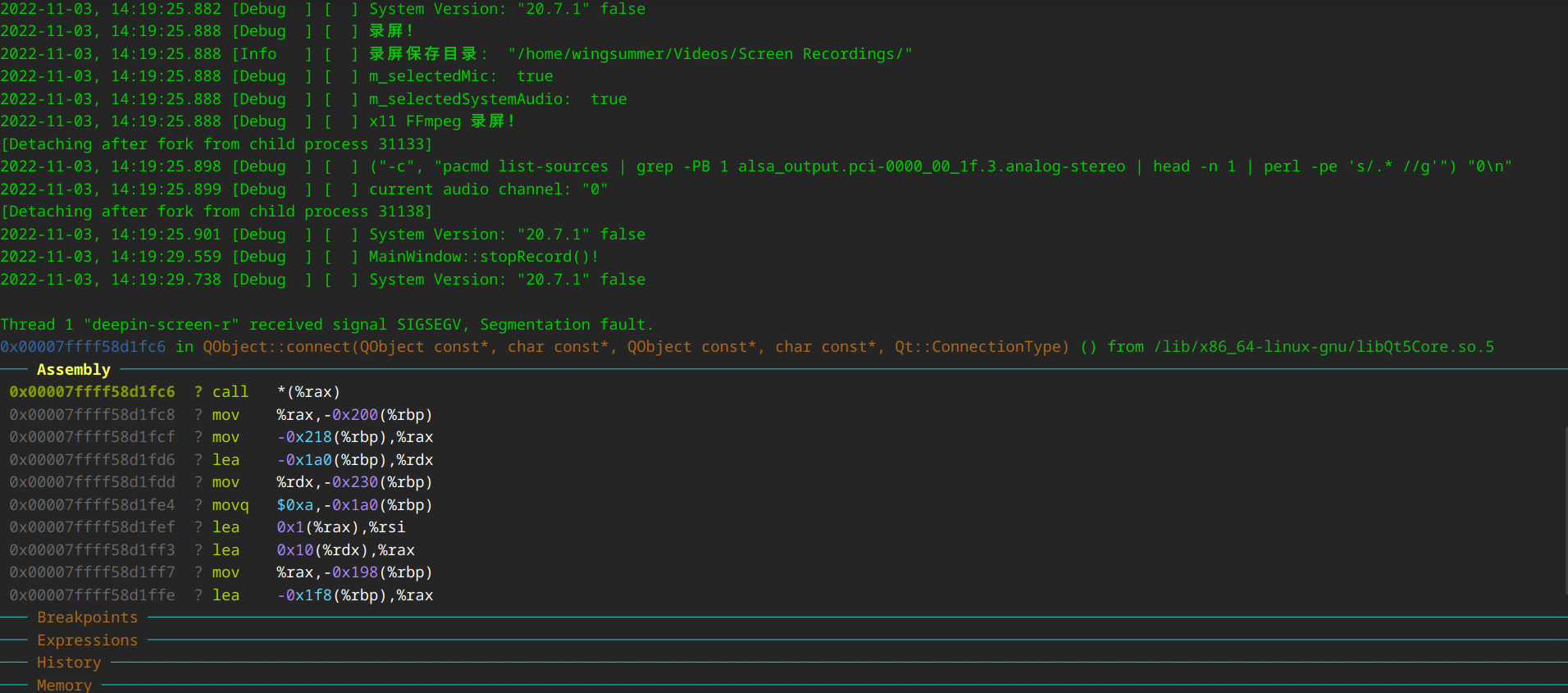Select assembly address 0x00007ffff58d1fe4
Screen dimensions: 1568x693
click(x=92, y=505)
